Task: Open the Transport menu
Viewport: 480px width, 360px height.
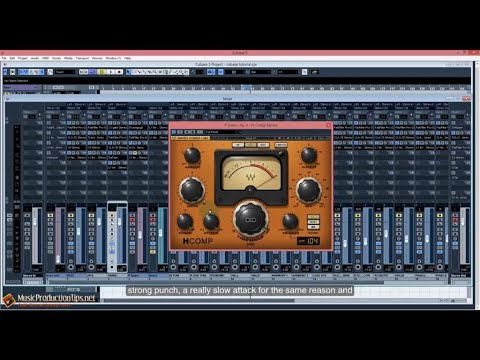Action: 82,58
